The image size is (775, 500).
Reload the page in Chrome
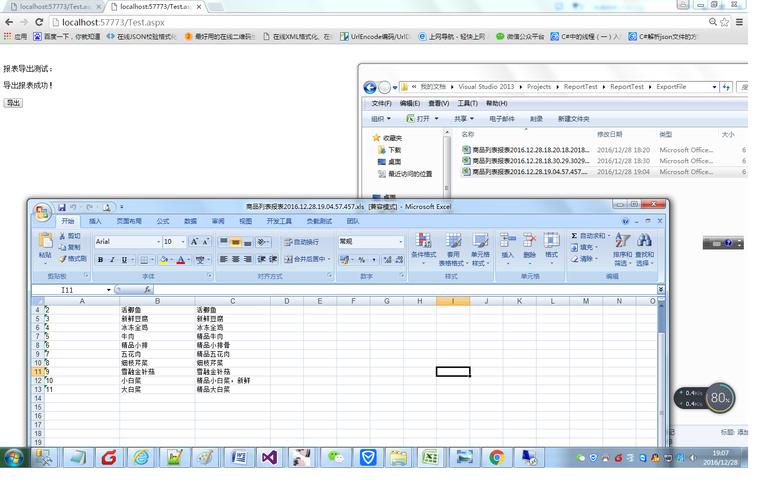click(x=39, y=22)
